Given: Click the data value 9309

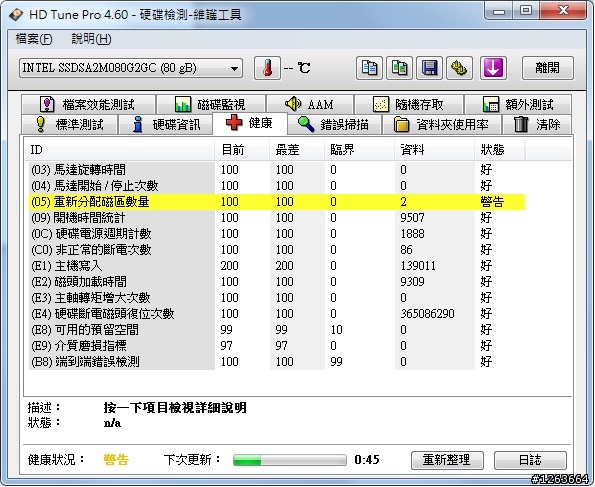Looking at the screenshot, I should point(412,282).
